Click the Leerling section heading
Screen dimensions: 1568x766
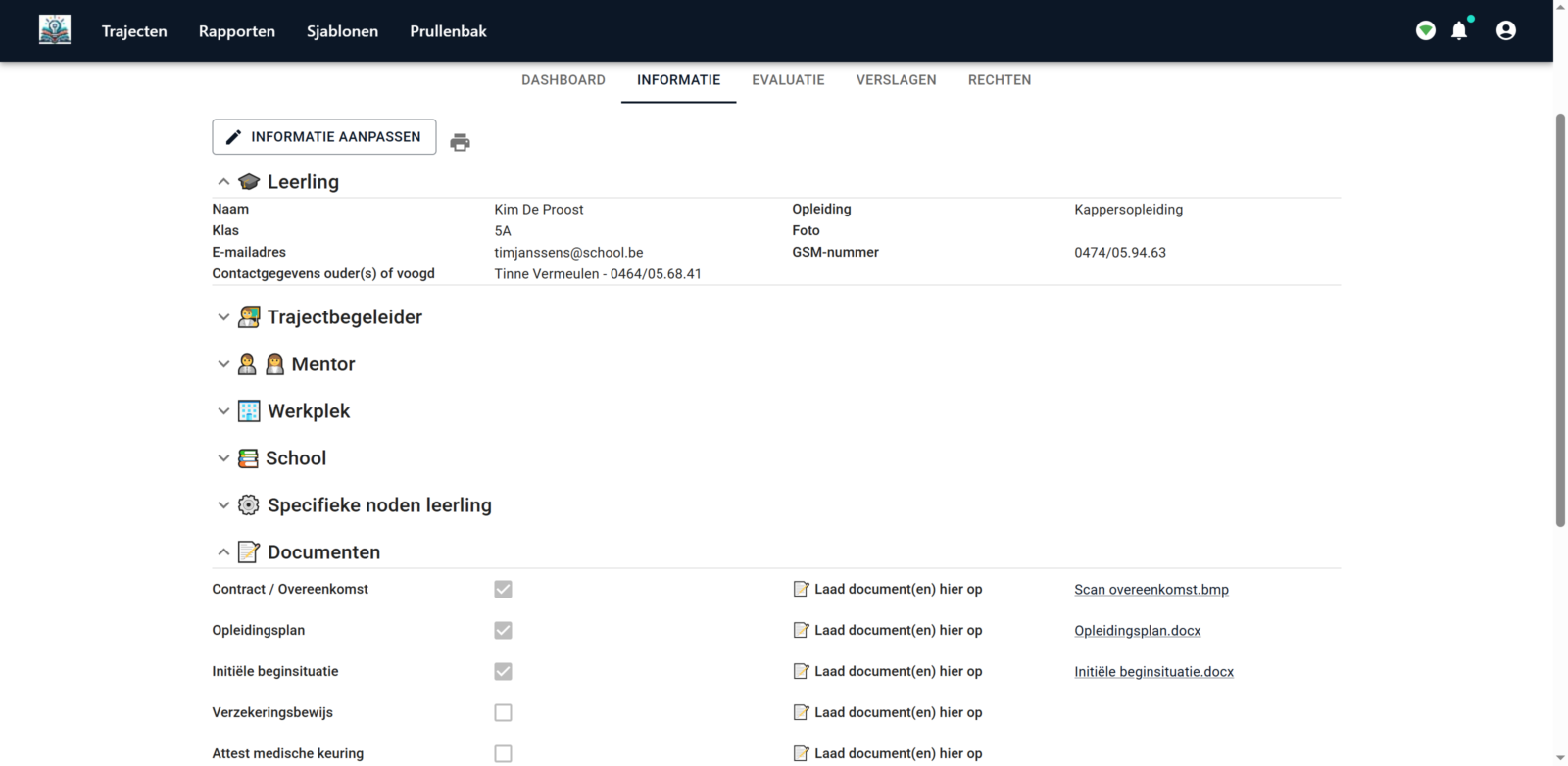pyautogui.click(x=303, y=182)
